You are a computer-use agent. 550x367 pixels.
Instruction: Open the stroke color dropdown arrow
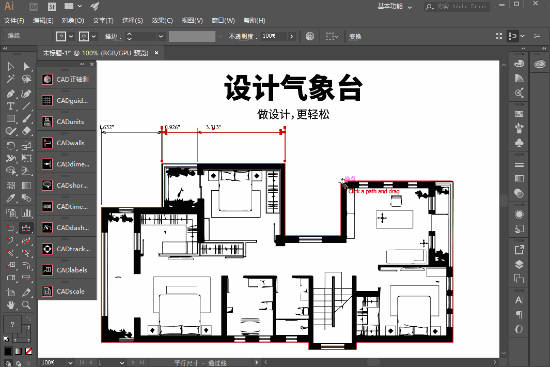(94, 36)
